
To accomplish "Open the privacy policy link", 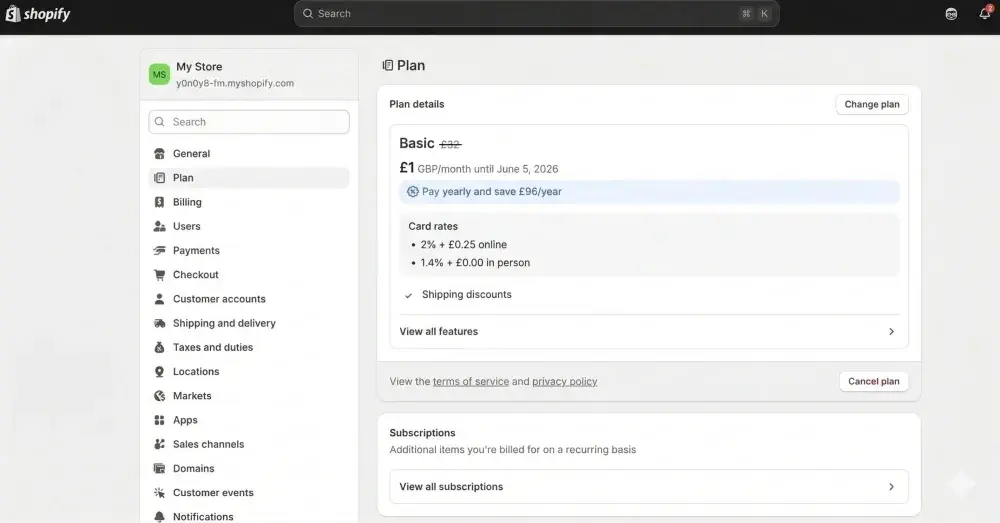I will pyautogui.click(x=564, y=381).
